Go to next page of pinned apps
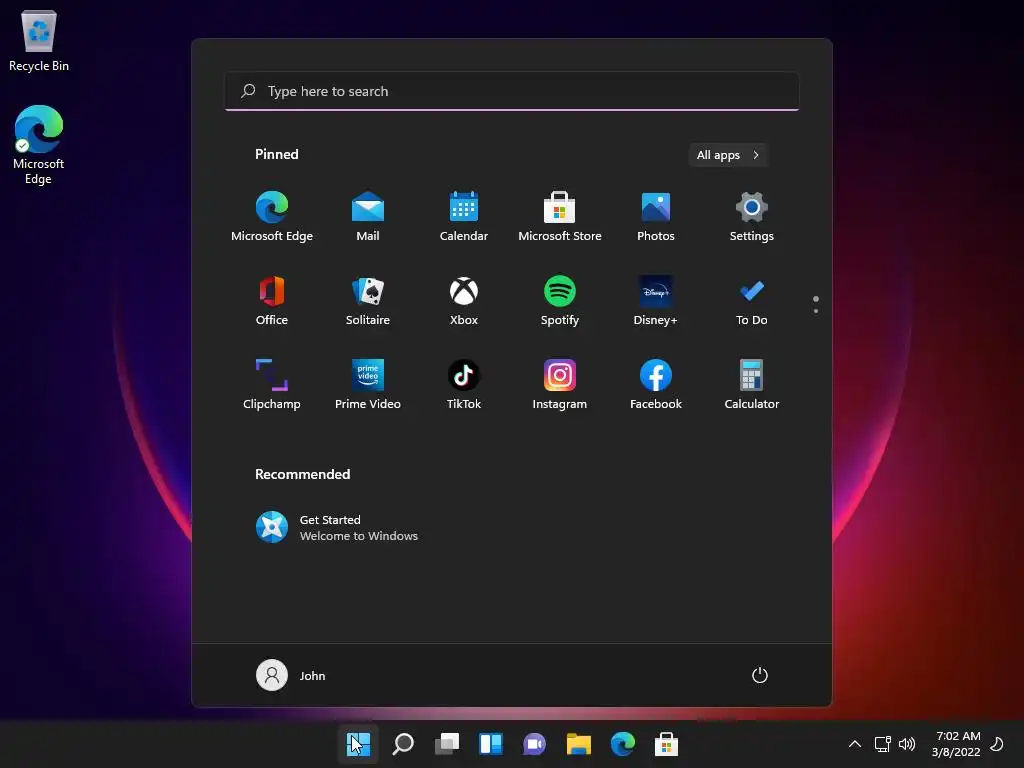 pos(816,311)
